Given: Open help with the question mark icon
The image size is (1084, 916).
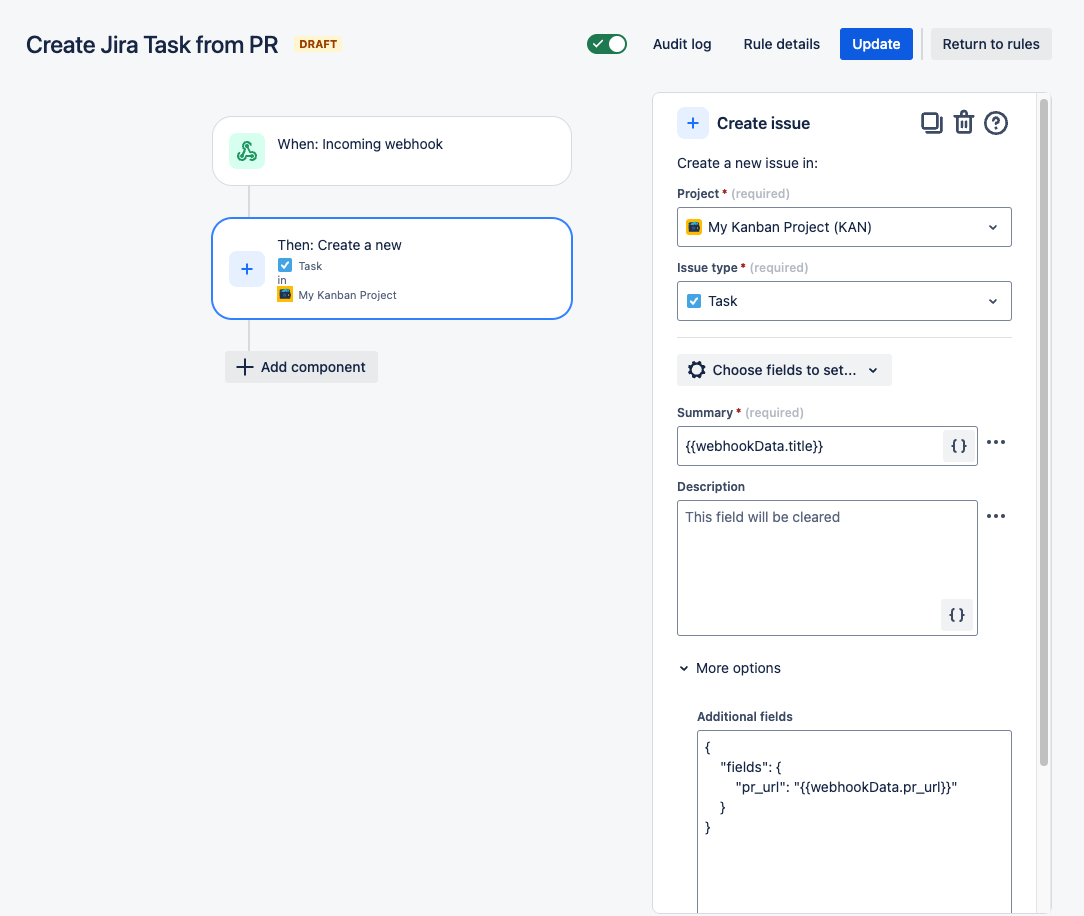Looking at the screenshot, I should 995,122.
